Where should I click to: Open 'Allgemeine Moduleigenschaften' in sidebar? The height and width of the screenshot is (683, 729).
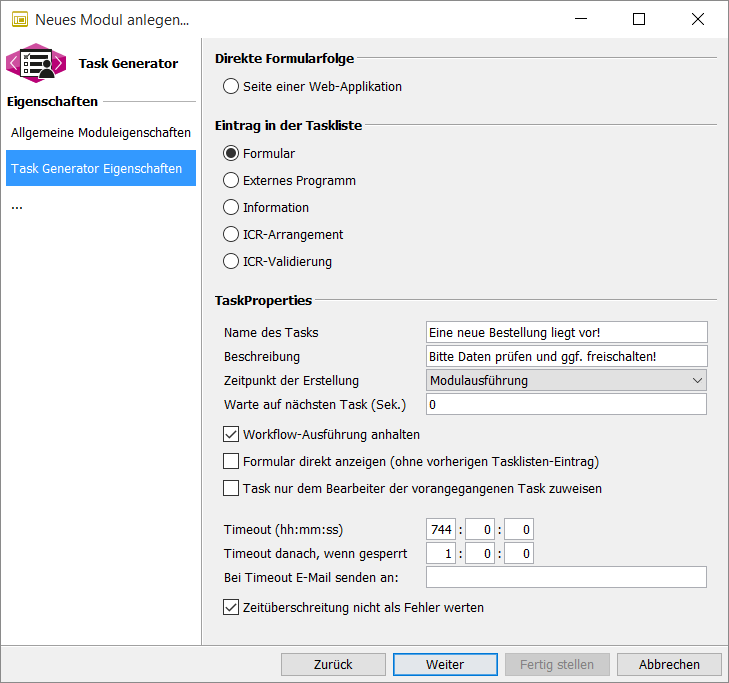point(101,132)
